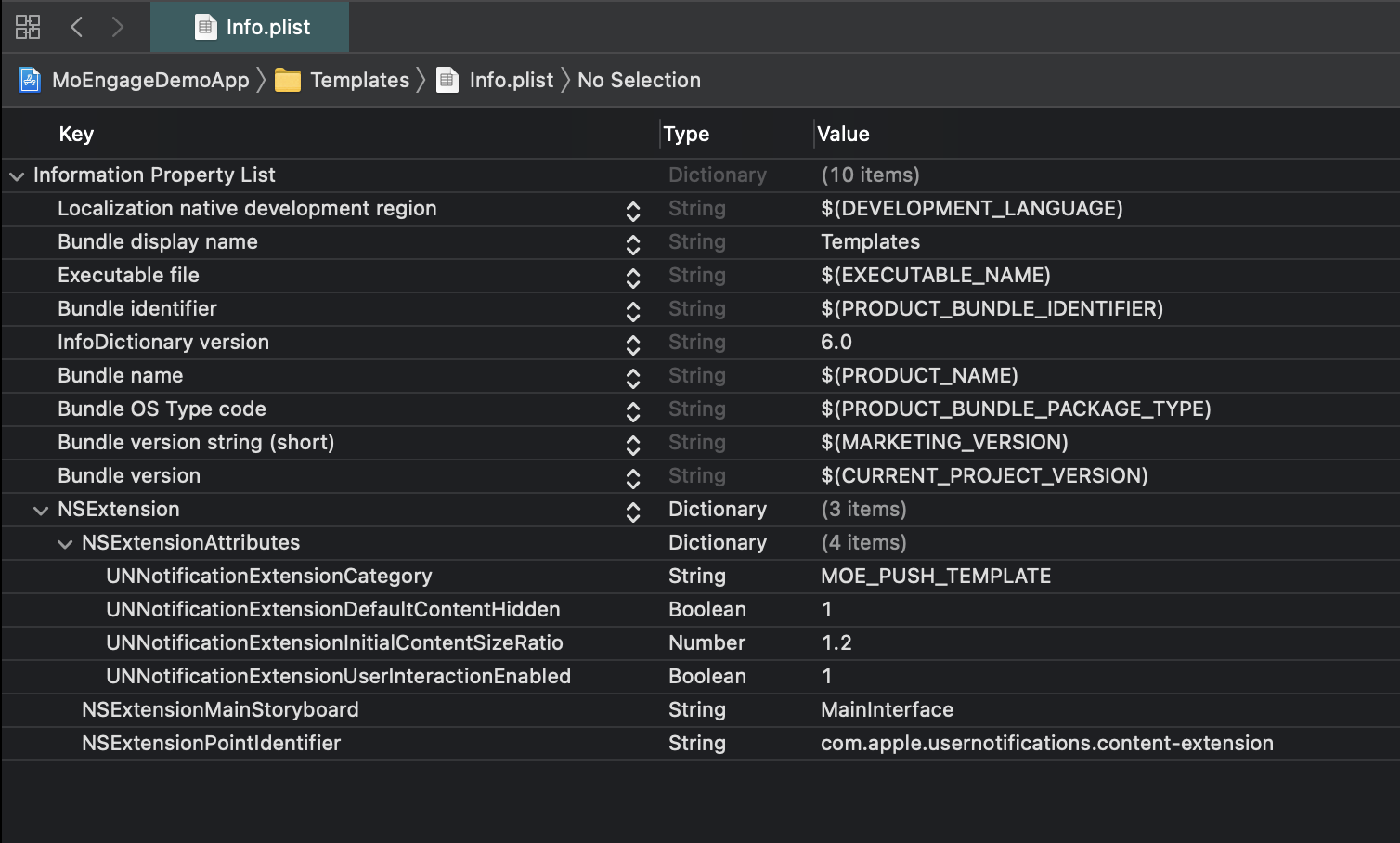The height and width of the screenshot is (843, 1400).
Task: Click the MOE_PUSH_TEMPLATE value field
Action: click(935, 577)
